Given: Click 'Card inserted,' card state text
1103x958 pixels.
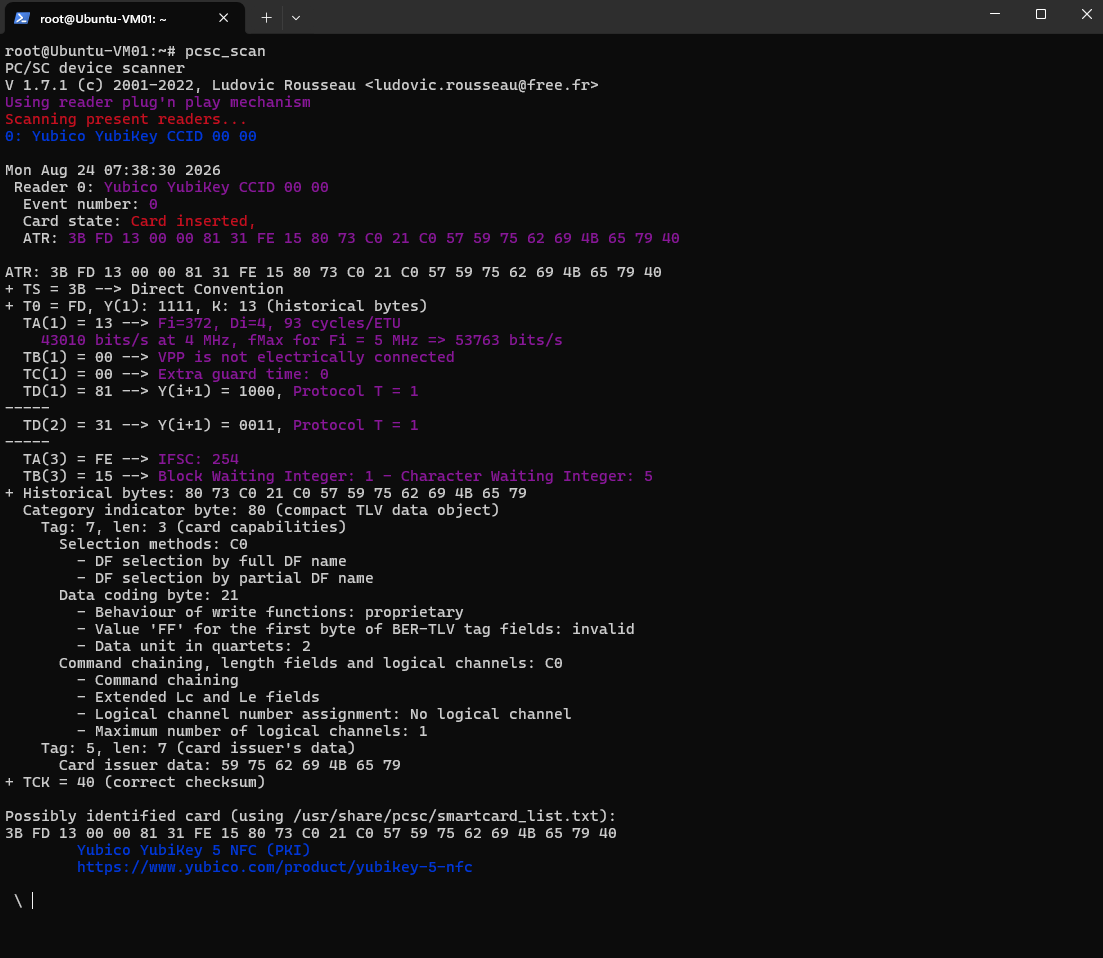Looking at the screenshot, I should point(193,222).
